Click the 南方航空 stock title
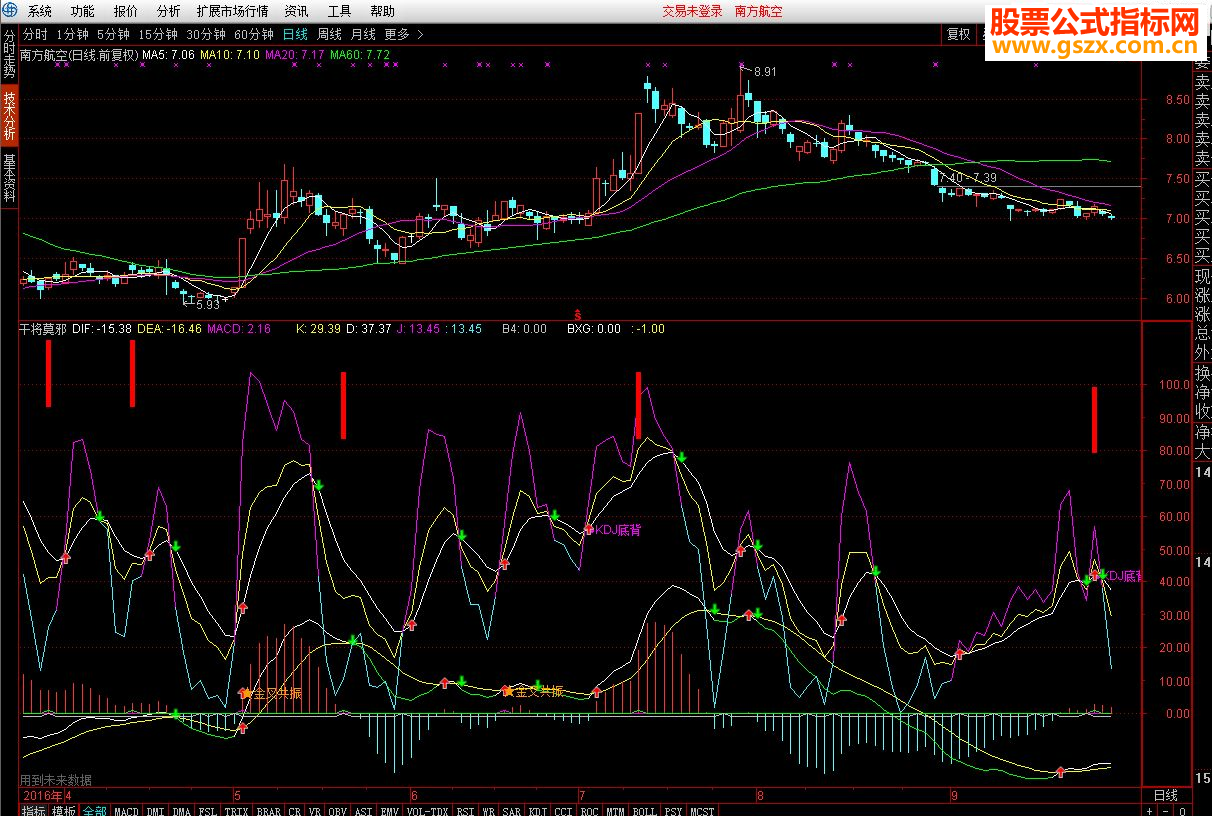 [759, 12]
